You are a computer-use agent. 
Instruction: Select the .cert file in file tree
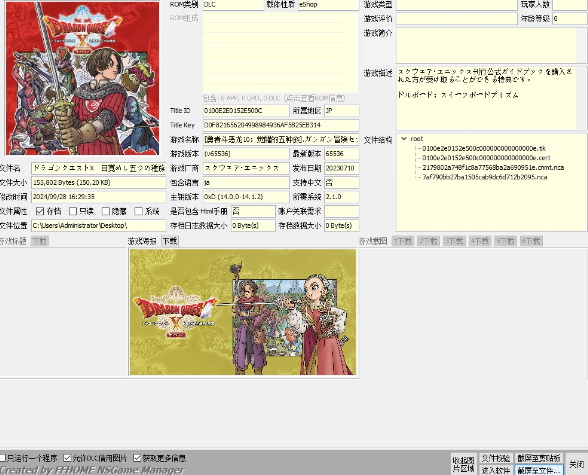click(486, 158)
